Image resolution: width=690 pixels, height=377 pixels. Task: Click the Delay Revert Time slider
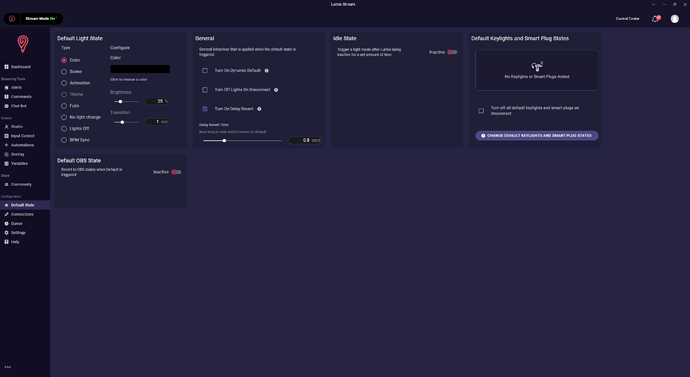(242, 141)
